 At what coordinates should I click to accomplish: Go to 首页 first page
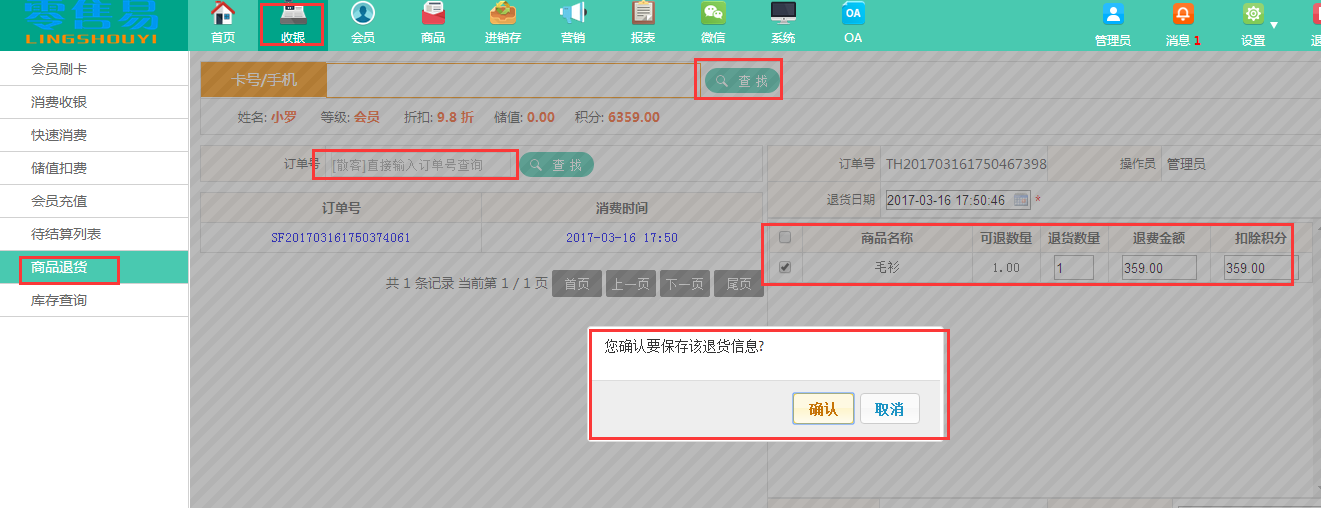coord(577,284)
